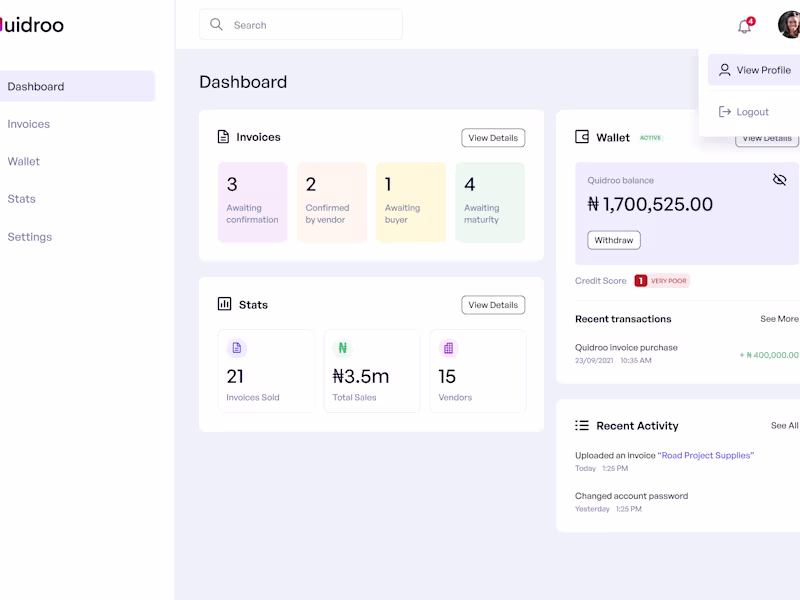
Task: Click the Stats card bar chart icon
Action: pos(224,304)
